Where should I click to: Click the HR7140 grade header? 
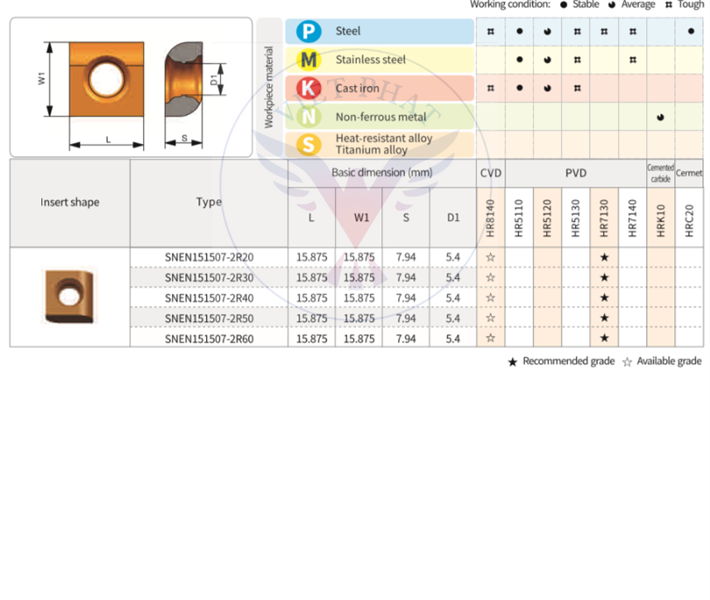click(x=633, y=218)
